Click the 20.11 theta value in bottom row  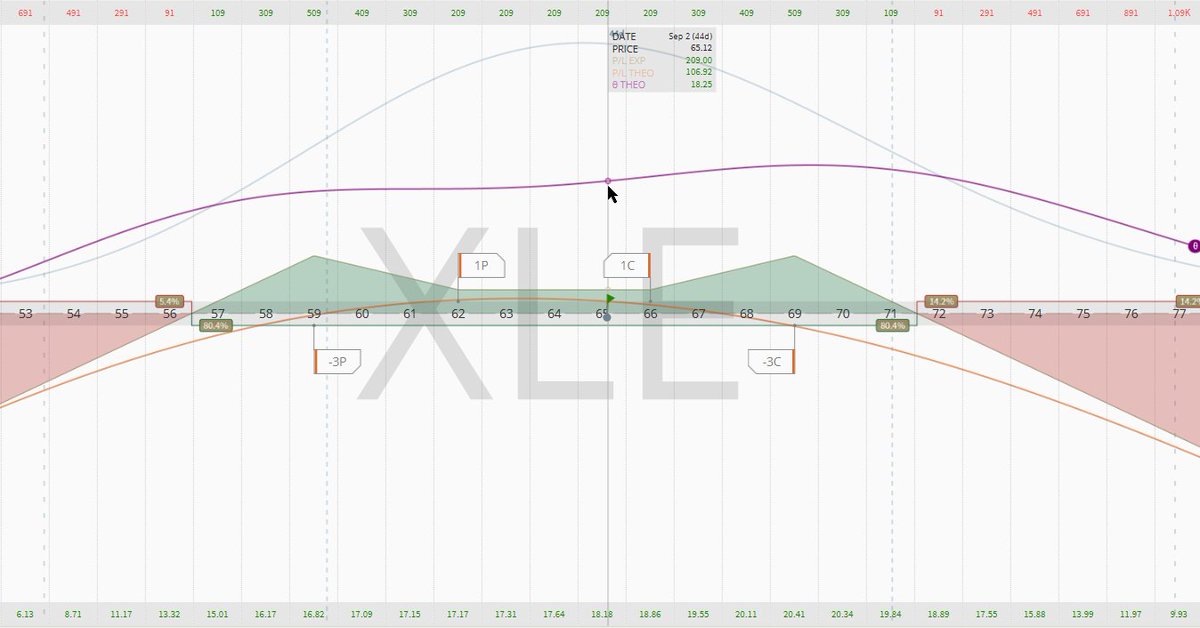click(747, 614)
